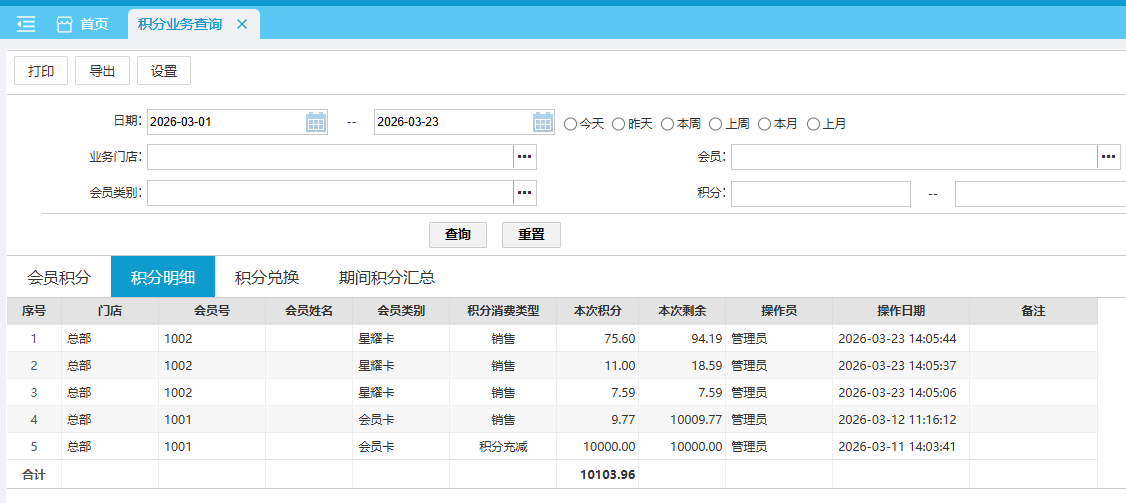Image resolution: width=1126 pixels, height=503 pixels.
Task: Click the timestamp 2026-03-12 11:16:12
Action: tap(897, 420)
